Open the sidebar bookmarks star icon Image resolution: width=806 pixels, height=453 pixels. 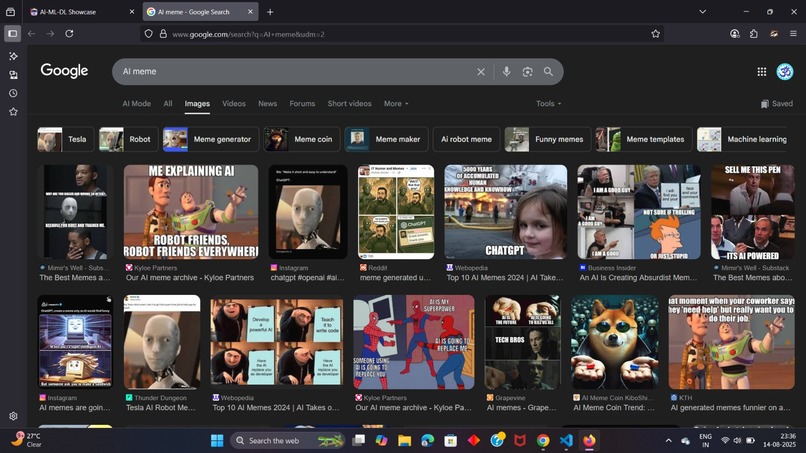coord(13,112)
